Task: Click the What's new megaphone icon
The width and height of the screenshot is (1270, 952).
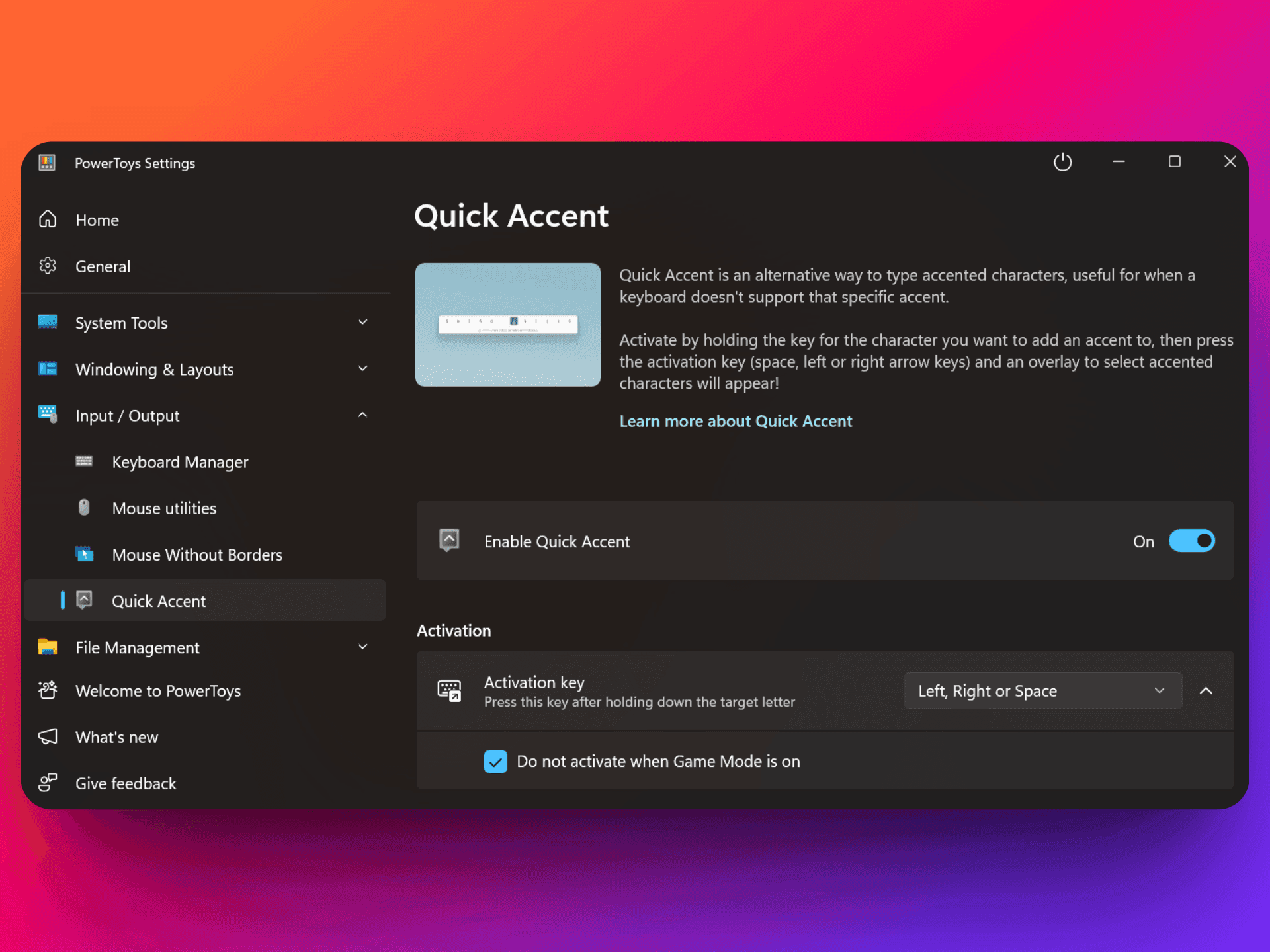Action: (x=48, y=736)
